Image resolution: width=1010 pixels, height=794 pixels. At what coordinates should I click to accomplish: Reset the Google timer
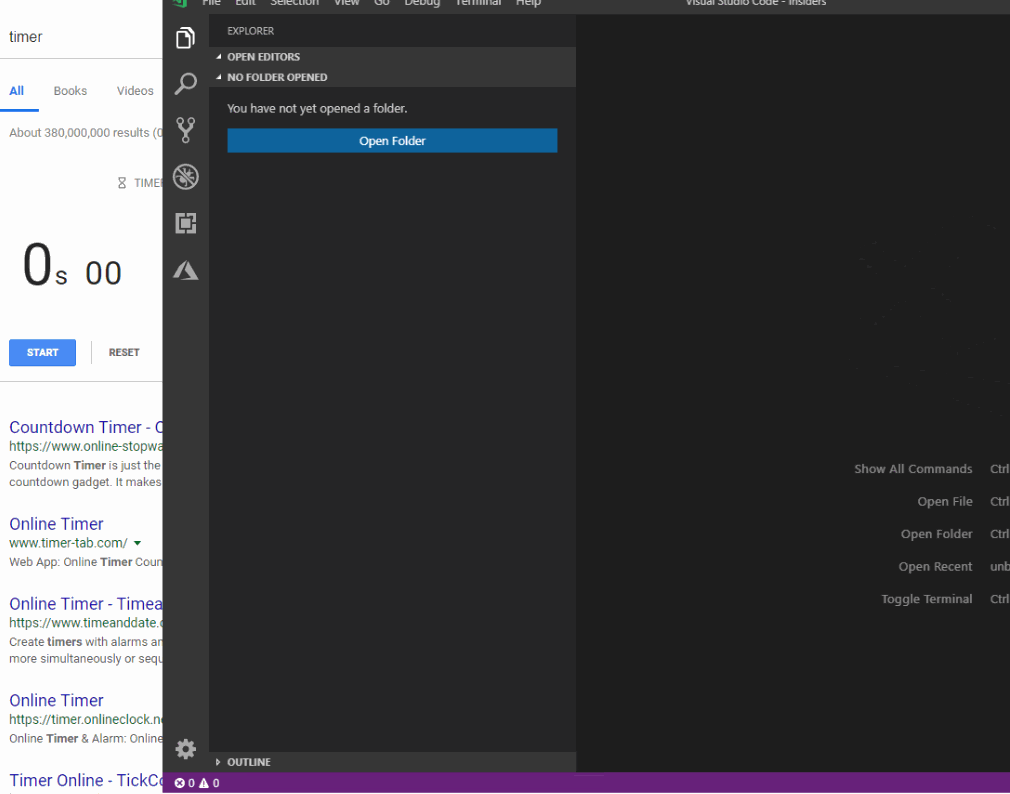(124, 352)
